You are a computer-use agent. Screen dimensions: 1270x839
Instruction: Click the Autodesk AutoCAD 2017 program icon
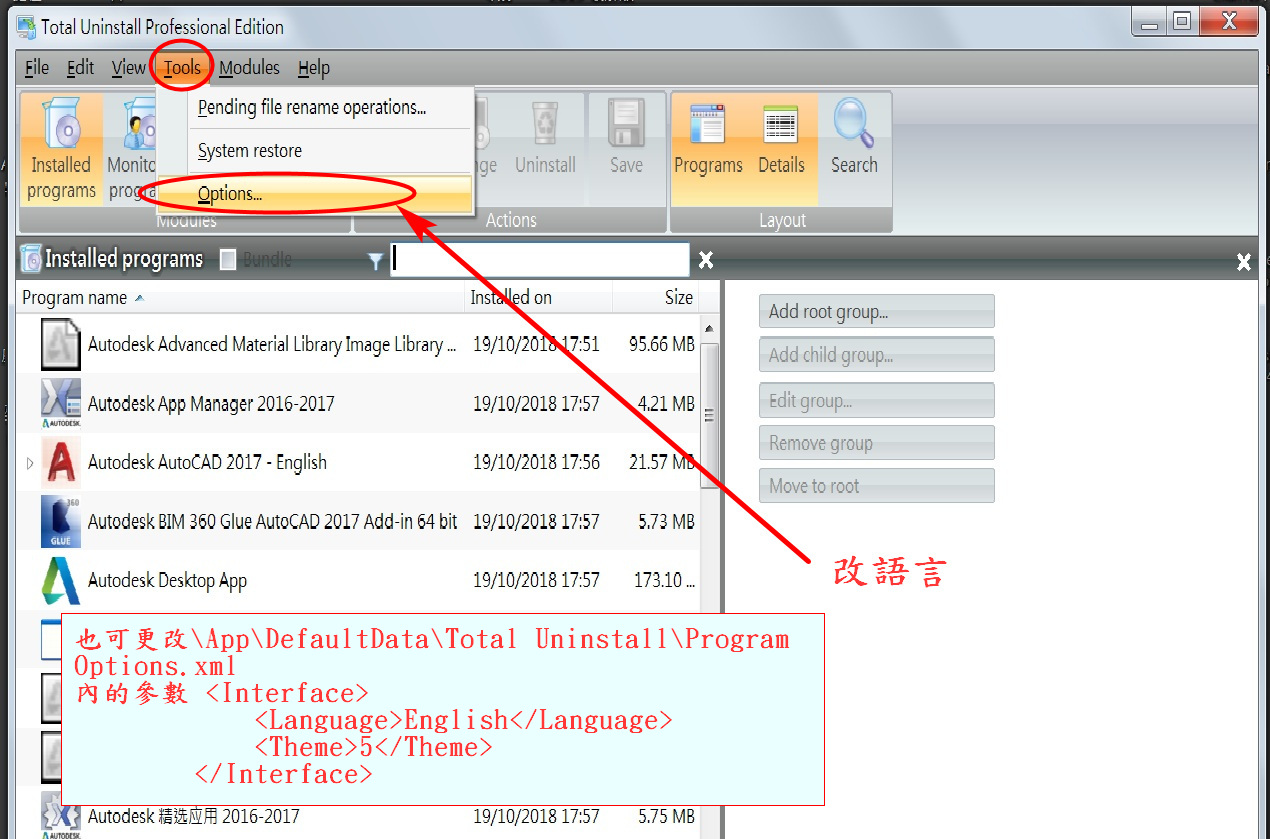pyautogui.click(x=60, y=463)
